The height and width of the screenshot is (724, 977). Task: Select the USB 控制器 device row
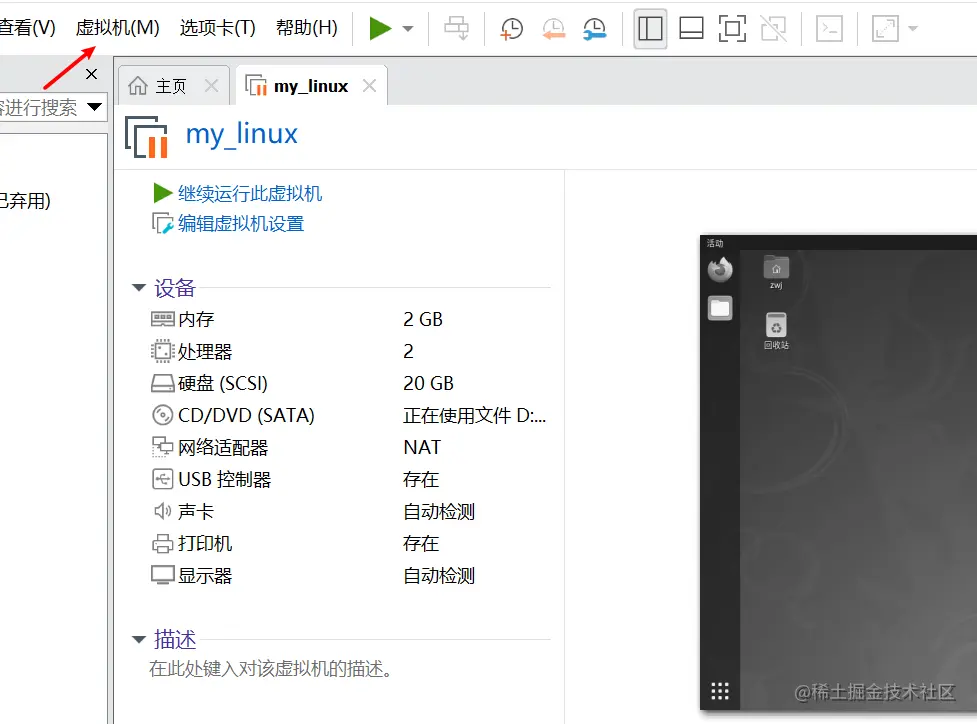coord(349,480)
